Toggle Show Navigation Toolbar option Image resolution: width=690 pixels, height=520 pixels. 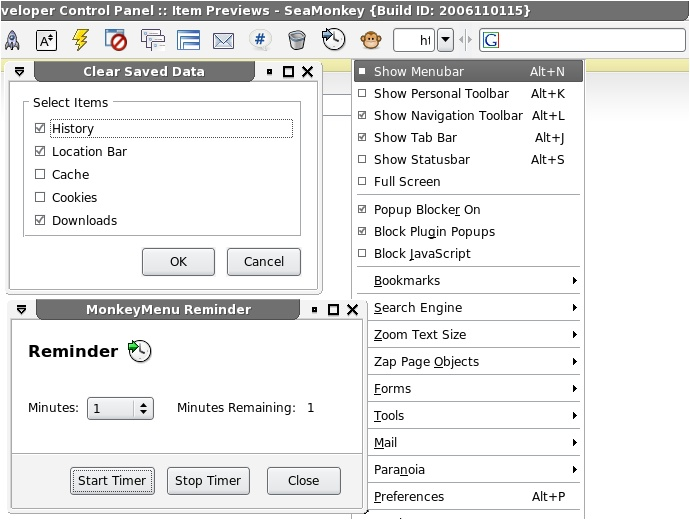(x=468, y=115)
